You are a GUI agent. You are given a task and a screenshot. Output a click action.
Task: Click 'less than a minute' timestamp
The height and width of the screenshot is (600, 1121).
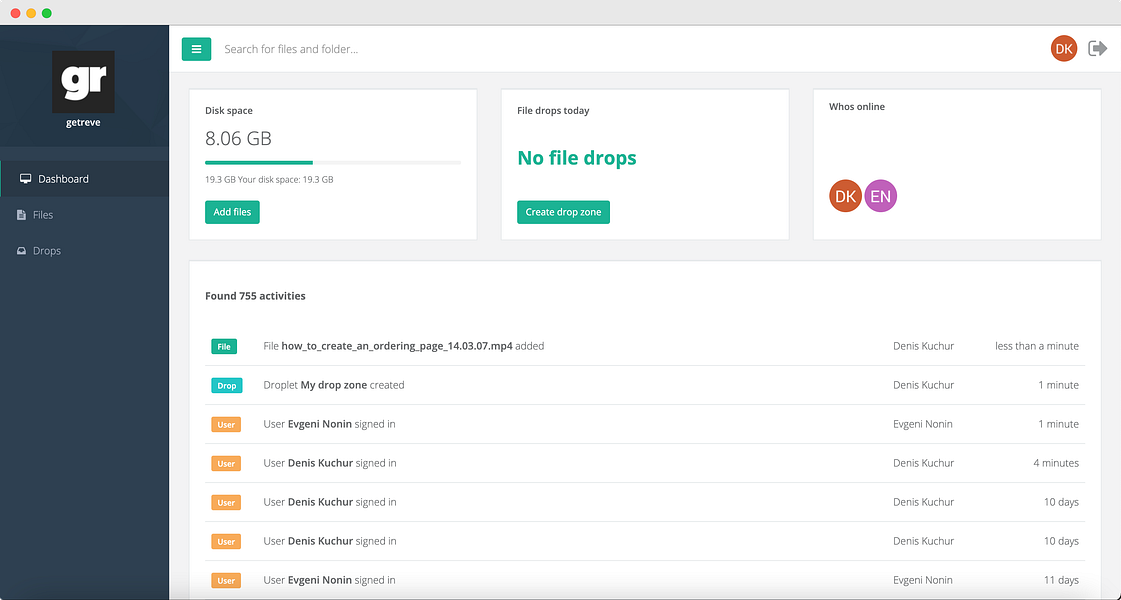click(1037, 346)
